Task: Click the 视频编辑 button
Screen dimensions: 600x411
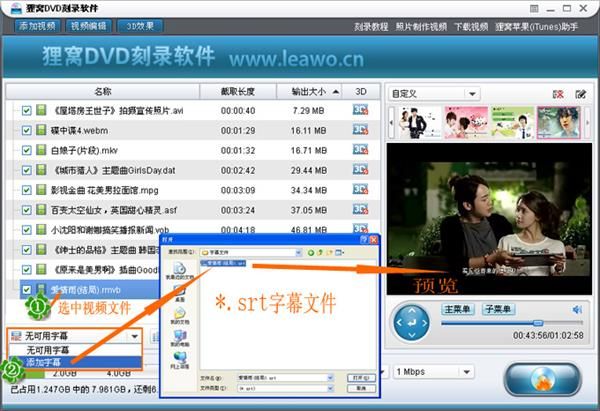Action: coord(89,26)
